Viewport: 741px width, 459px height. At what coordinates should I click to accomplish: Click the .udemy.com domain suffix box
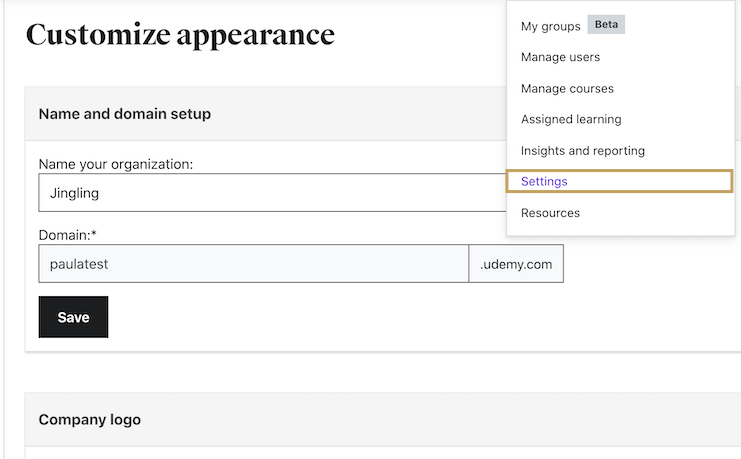click(x=516, y=264)
